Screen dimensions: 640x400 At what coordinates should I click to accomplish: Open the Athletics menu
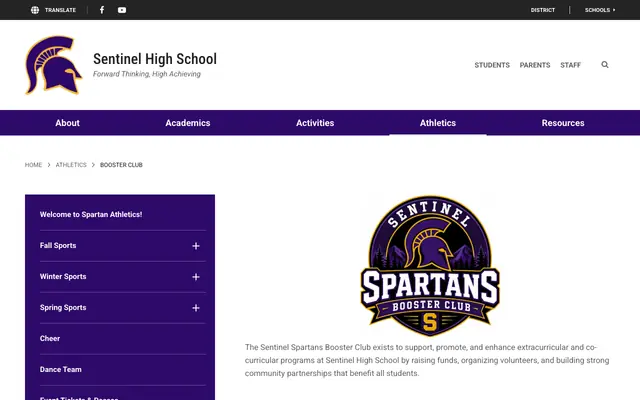[438, 123]
